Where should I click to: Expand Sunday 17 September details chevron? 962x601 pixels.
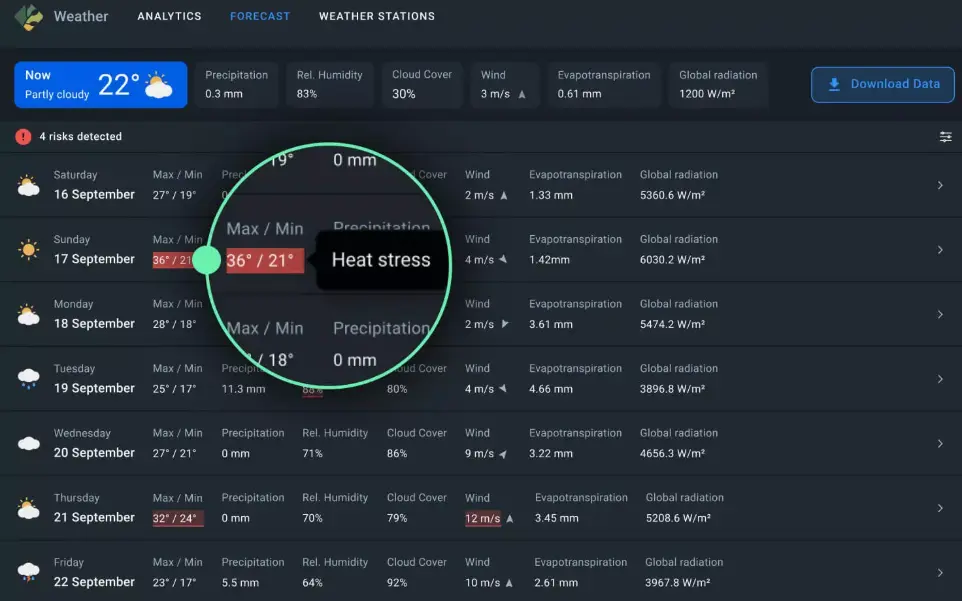(940, 250)
